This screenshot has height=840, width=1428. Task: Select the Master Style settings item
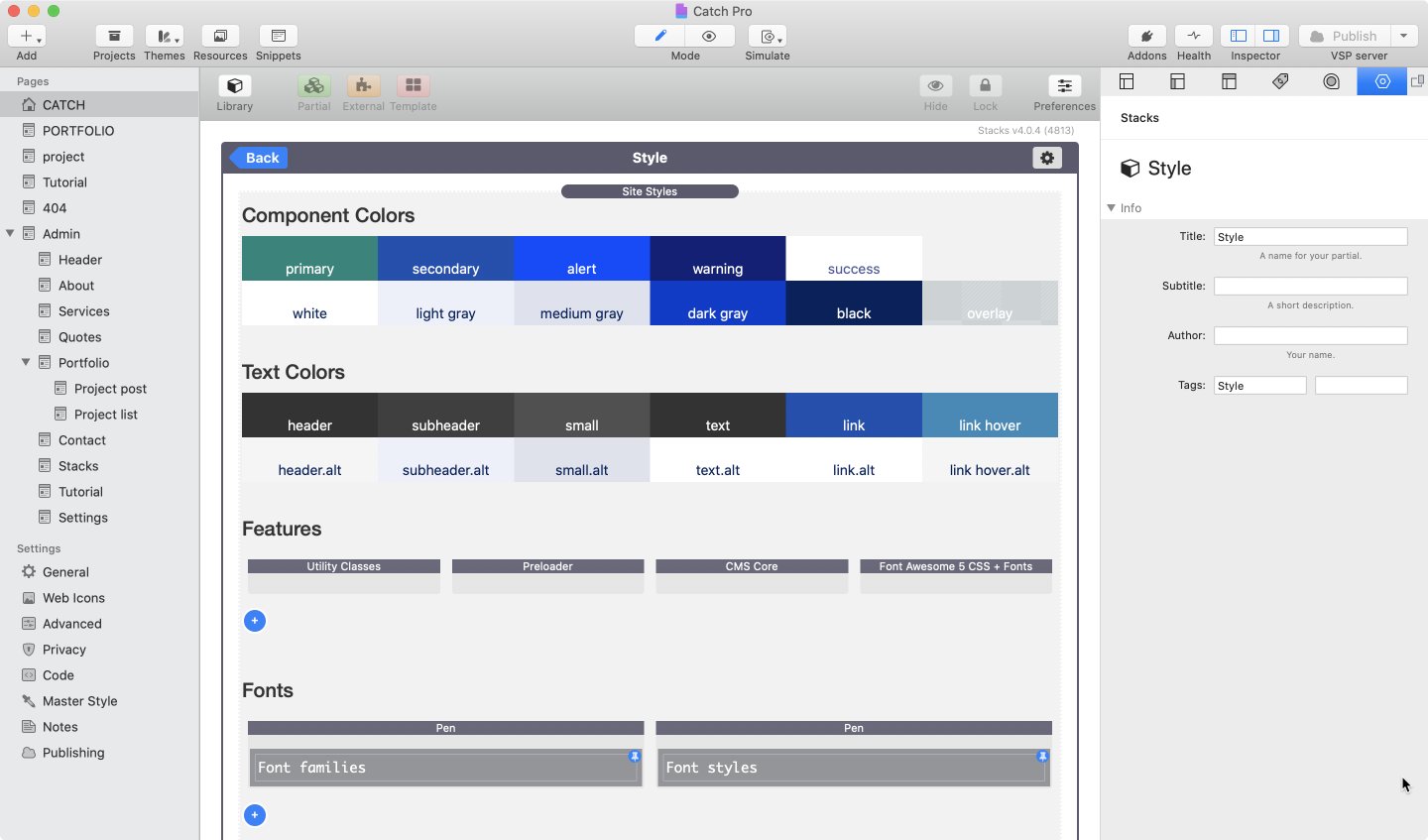pyautogui.click(x=79, y=701)
